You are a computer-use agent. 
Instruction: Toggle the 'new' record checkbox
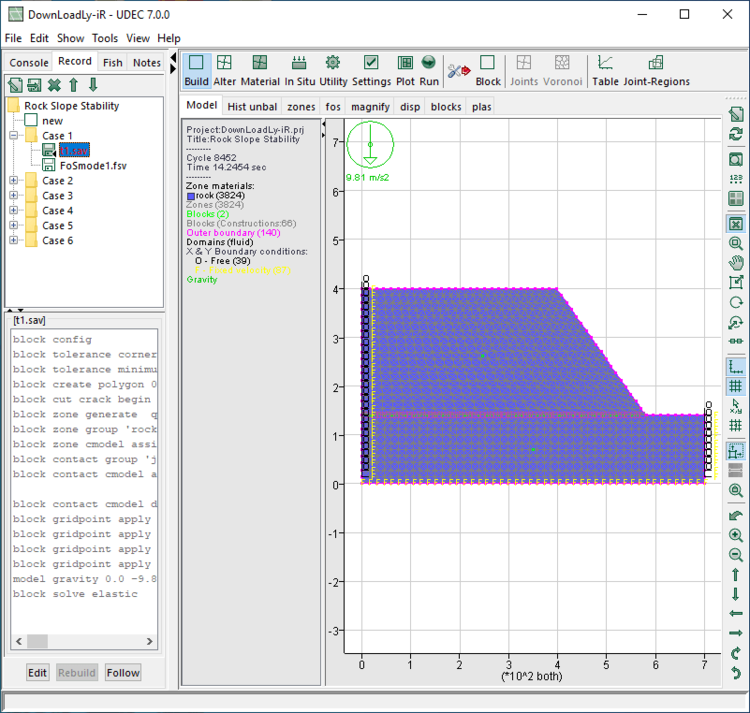pyautogui.click(x=31, y=121)
